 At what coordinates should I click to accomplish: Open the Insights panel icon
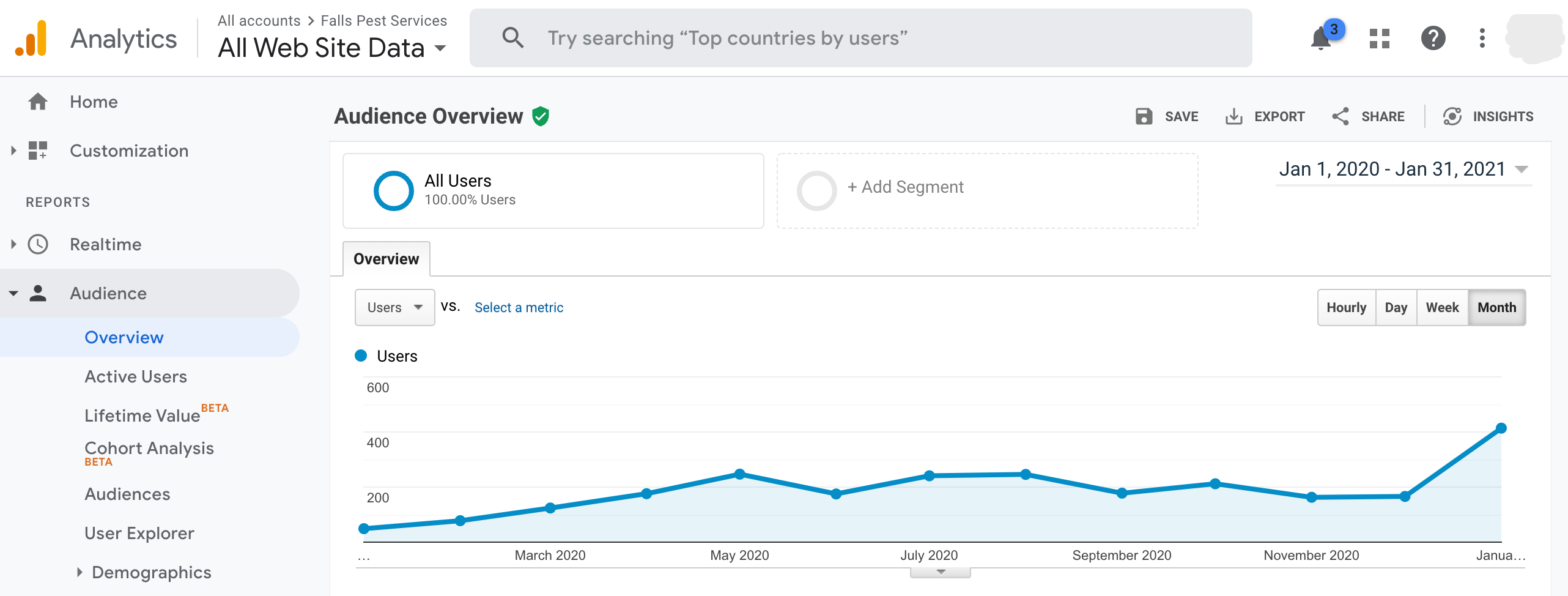pos(1452,116)
